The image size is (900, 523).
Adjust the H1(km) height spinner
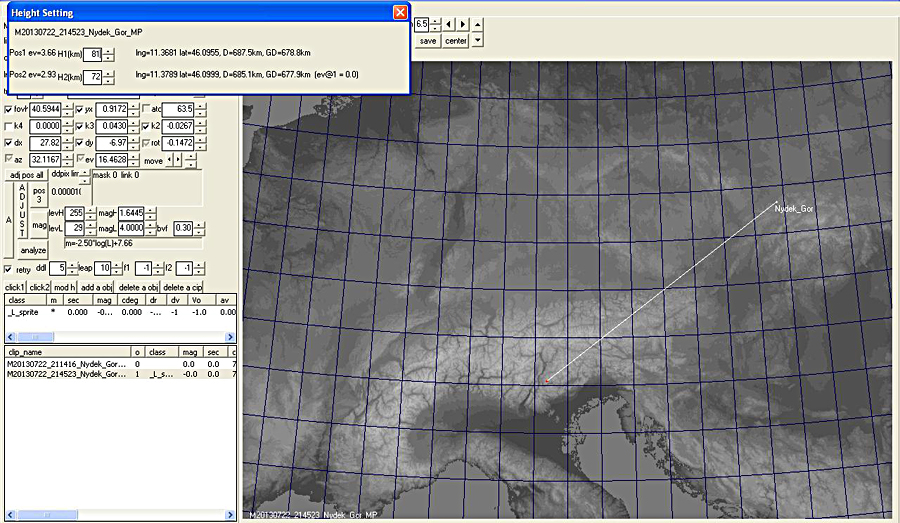[108, 55]
